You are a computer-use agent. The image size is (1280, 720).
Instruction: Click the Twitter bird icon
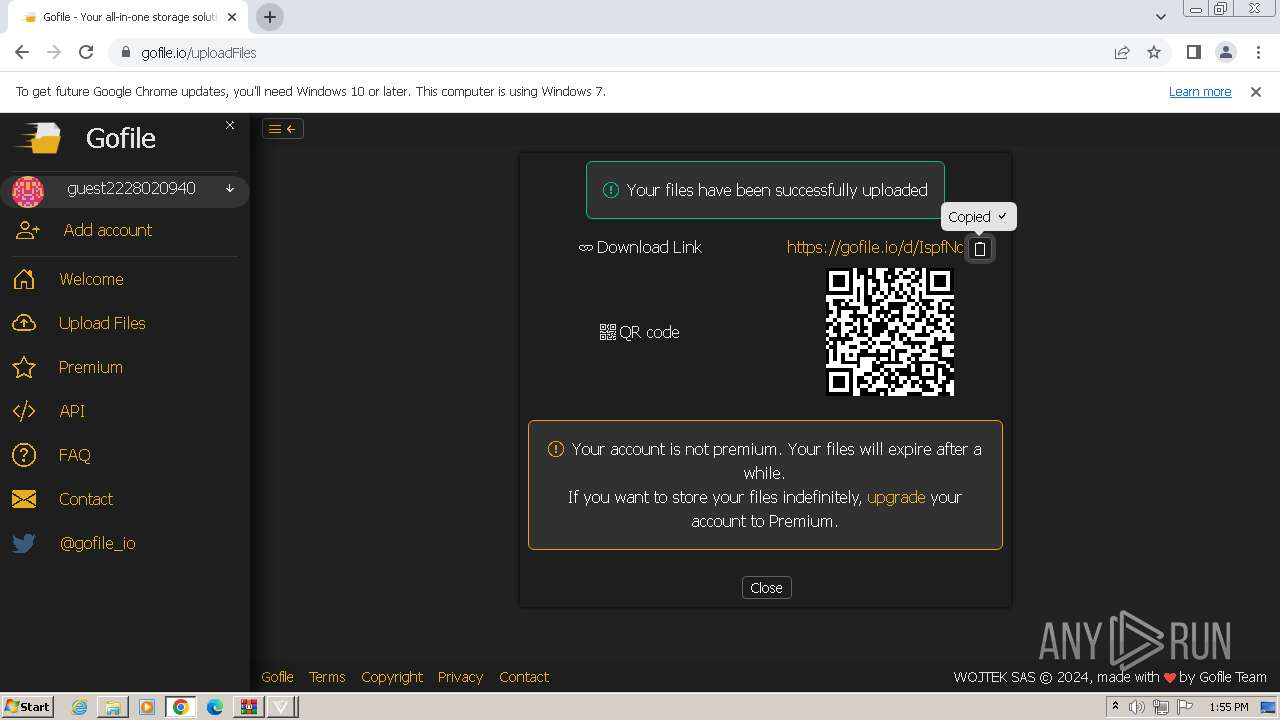pos(24,543)
